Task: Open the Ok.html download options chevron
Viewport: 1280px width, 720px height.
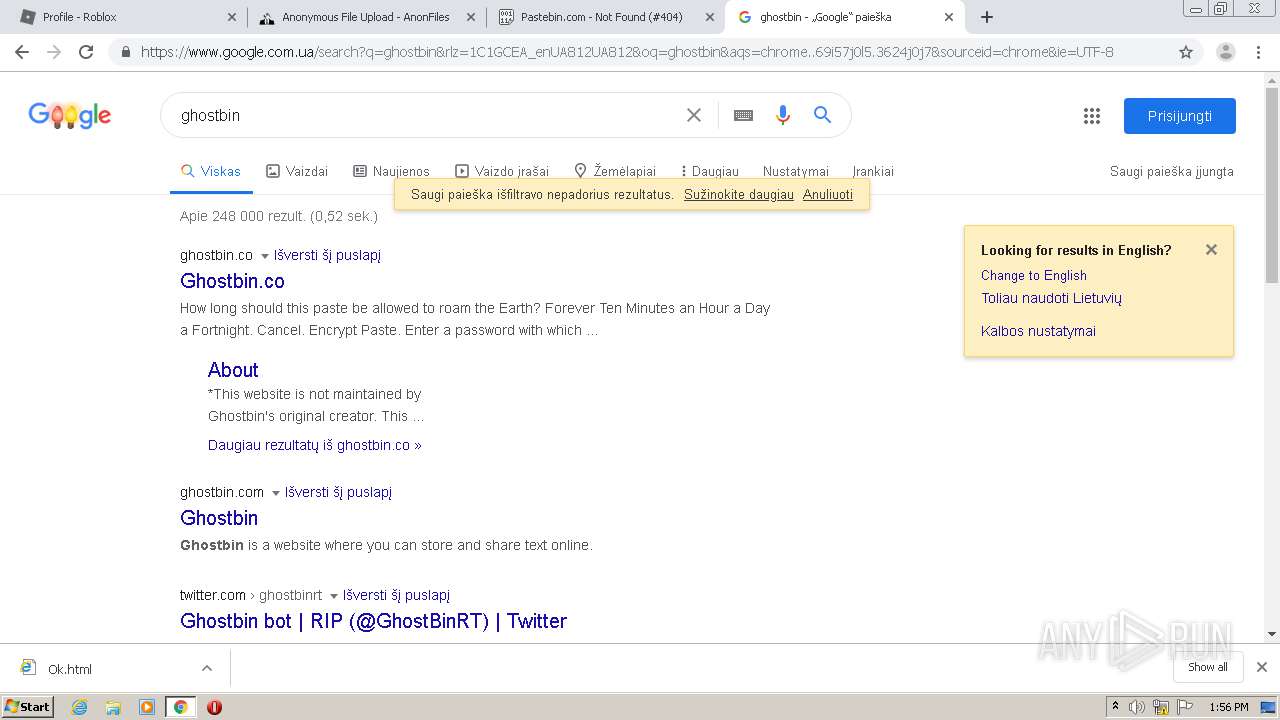Action: 207,668
